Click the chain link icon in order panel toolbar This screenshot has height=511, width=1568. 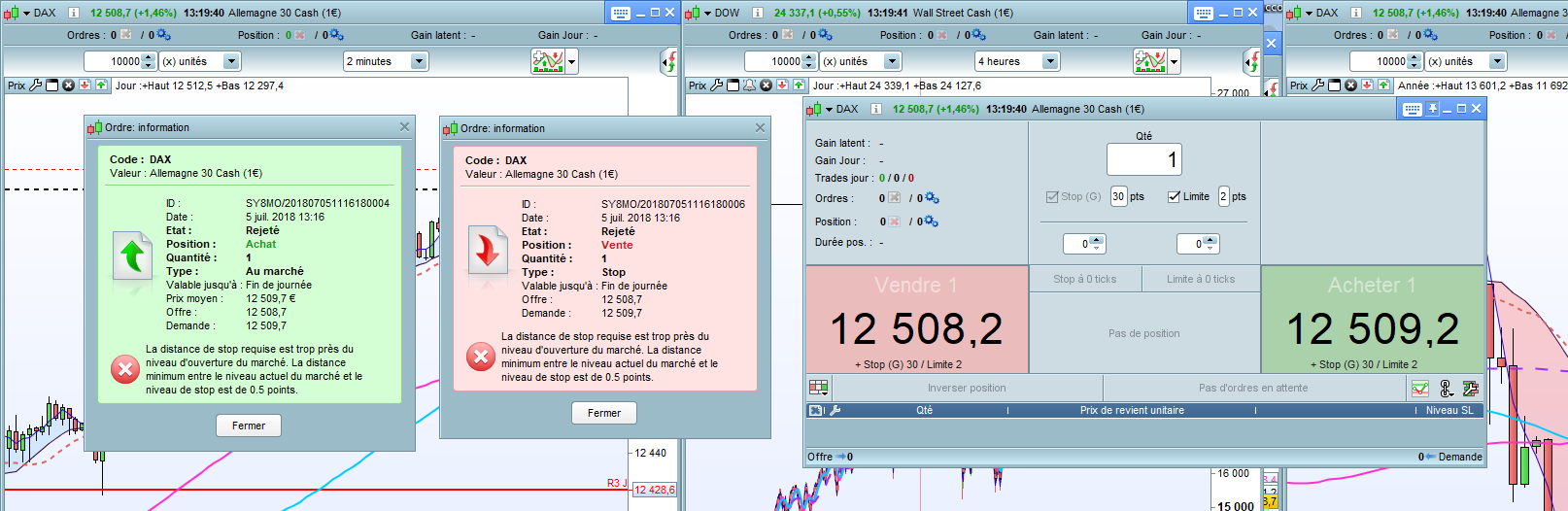click(x=1447, y=389)
